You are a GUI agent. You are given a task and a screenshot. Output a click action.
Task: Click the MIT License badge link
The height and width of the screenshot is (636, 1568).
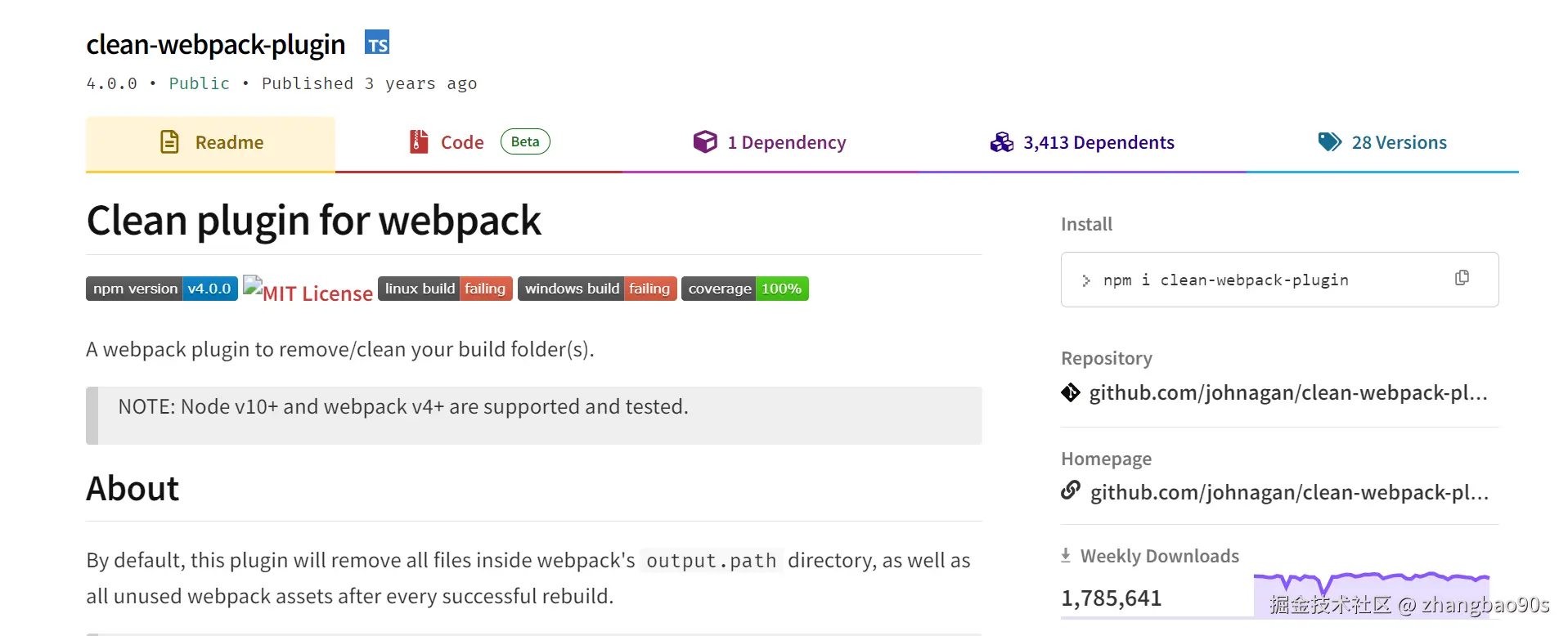[308, 292]
